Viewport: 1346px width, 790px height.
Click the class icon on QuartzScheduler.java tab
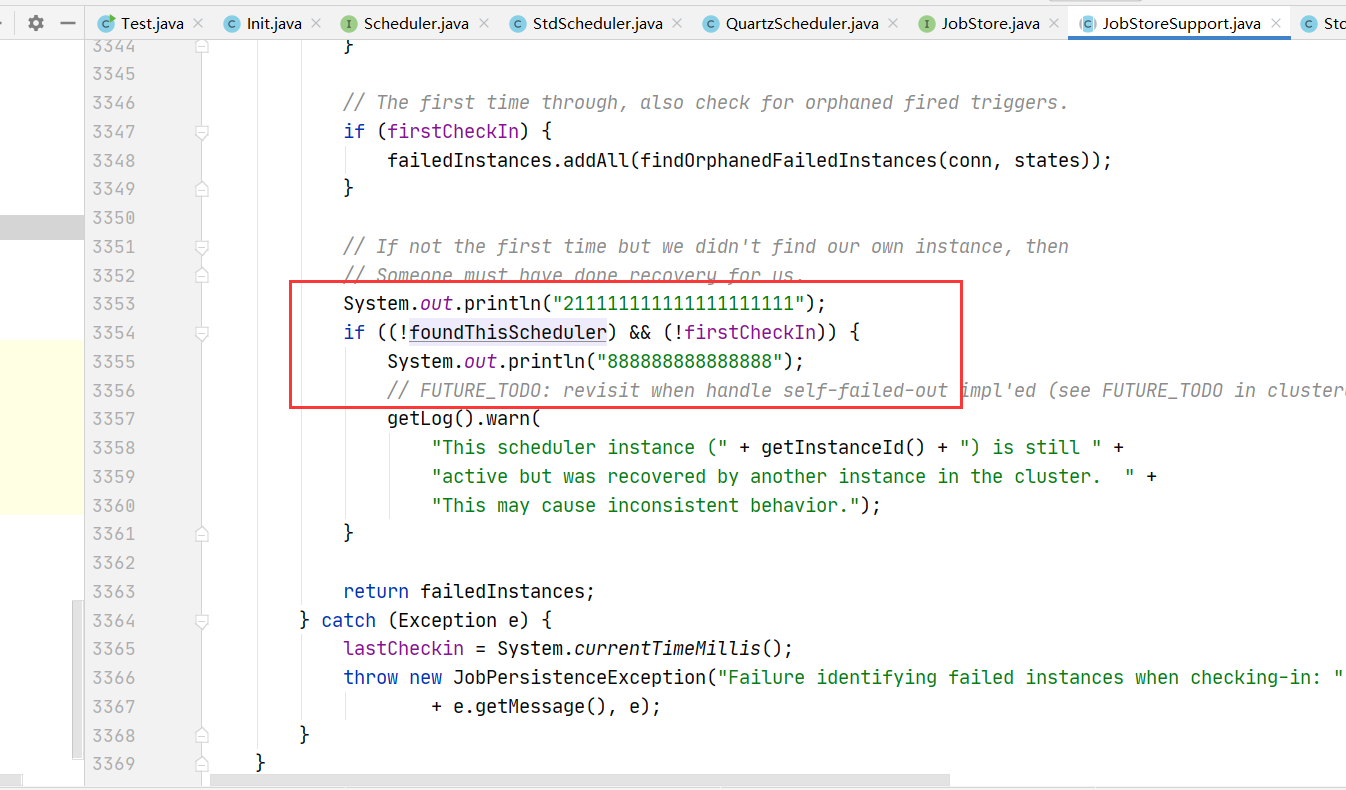pos(710,23)
